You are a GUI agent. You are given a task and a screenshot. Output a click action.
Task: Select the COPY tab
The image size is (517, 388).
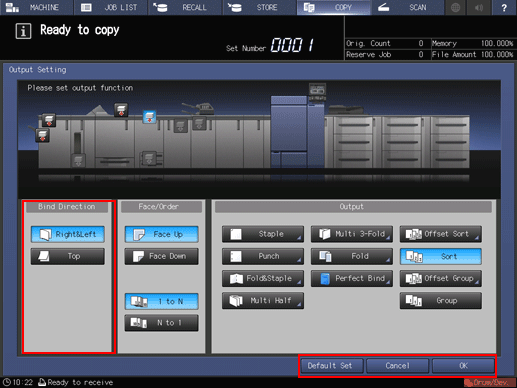click(334, 7)
